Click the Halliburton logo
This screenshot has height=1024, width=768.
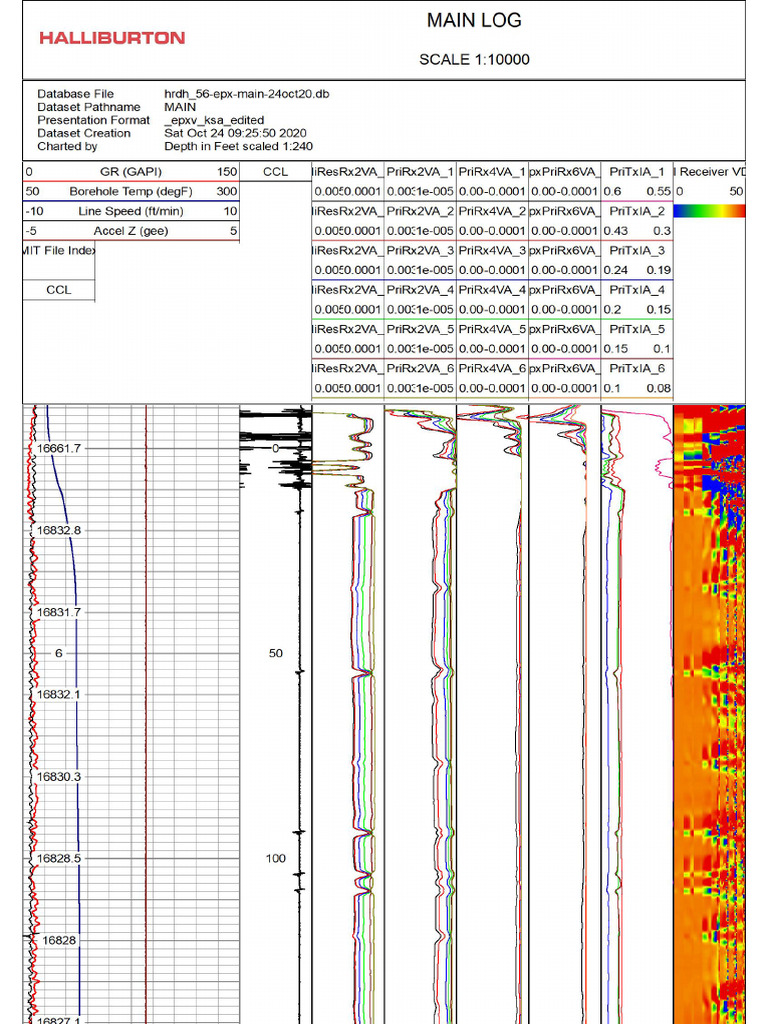tap(112, 38)
